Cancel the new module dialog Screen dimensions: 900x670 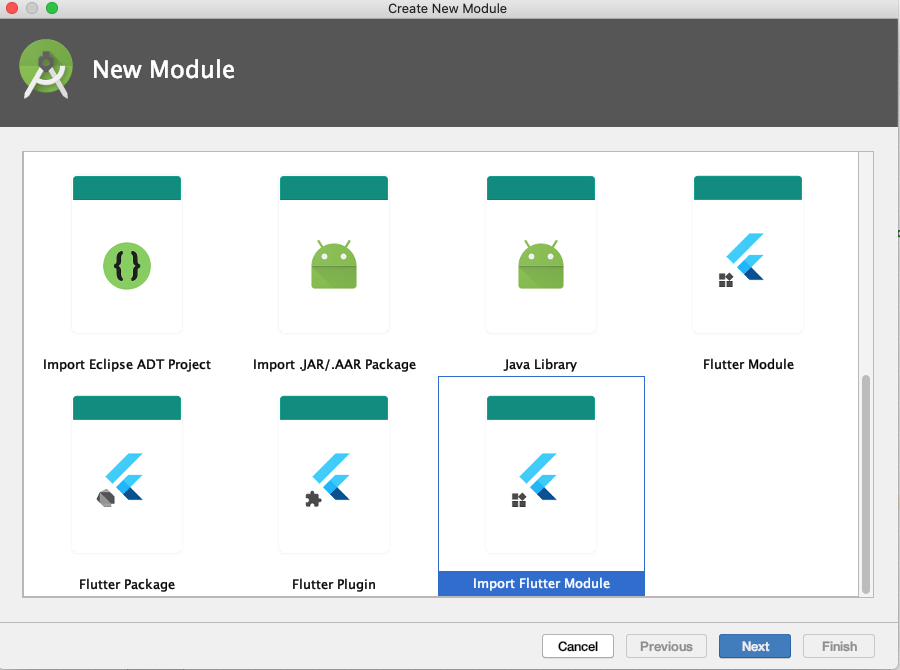point(578,646)
